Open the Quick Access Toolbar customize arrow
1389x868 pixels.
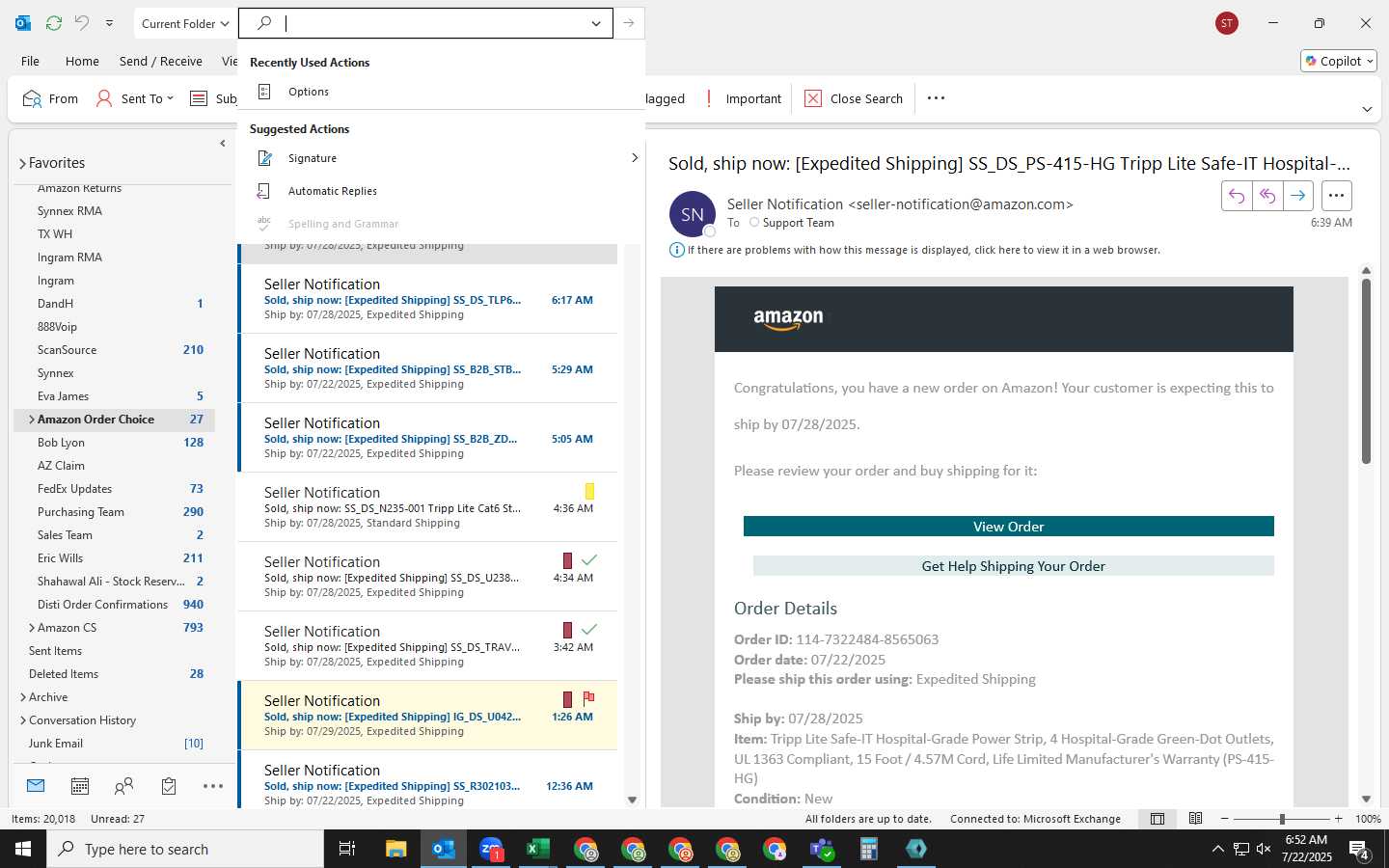109,23
